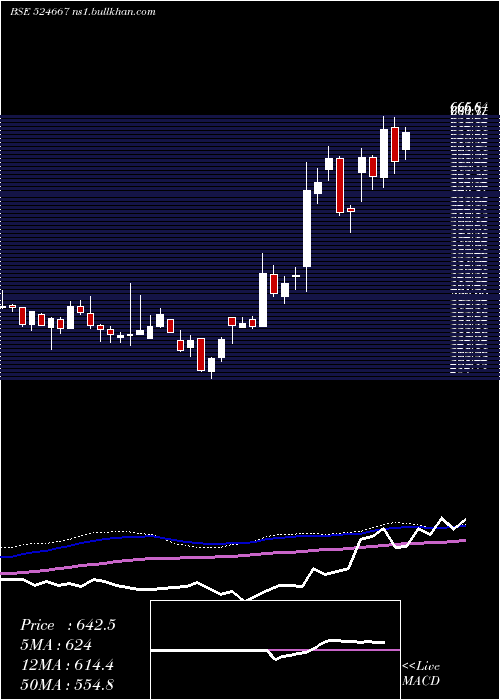Click the MACD inset chart box
500x700 pixels.
275,650
